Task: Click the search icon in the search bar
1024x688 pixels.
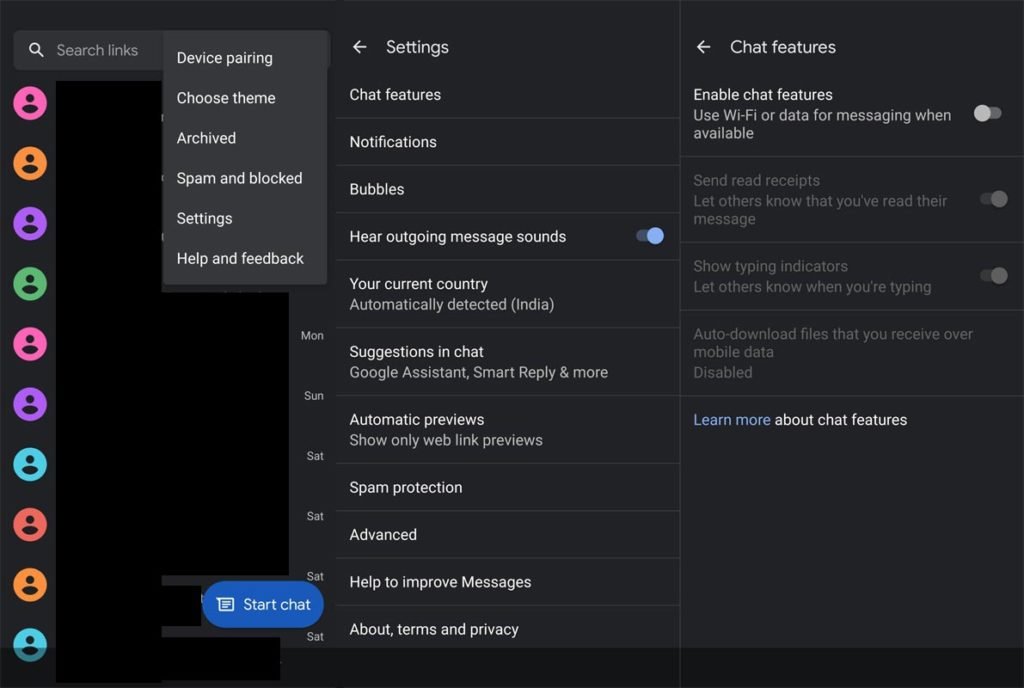Action: click(36, 50)
